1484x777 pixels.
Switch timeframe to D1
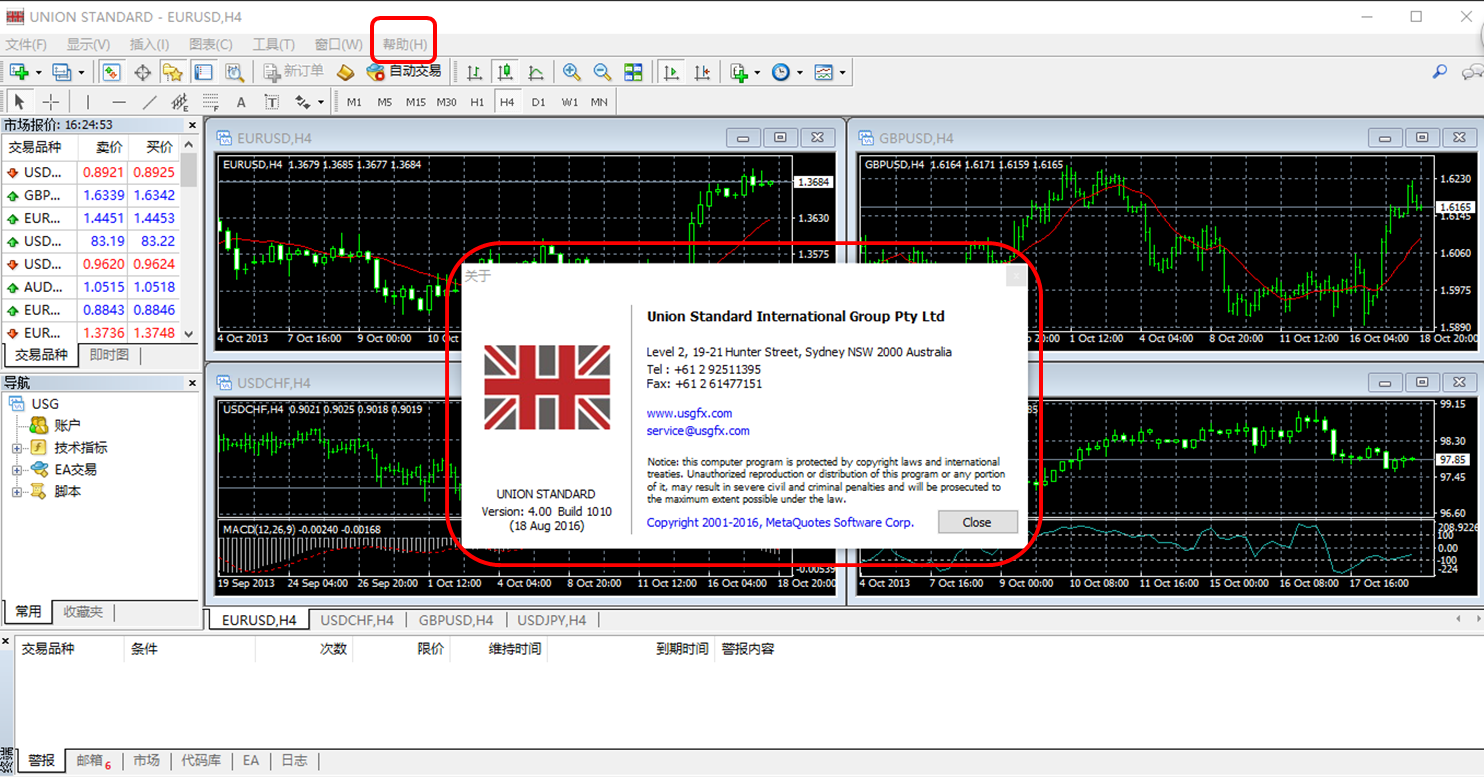[538, 102]
